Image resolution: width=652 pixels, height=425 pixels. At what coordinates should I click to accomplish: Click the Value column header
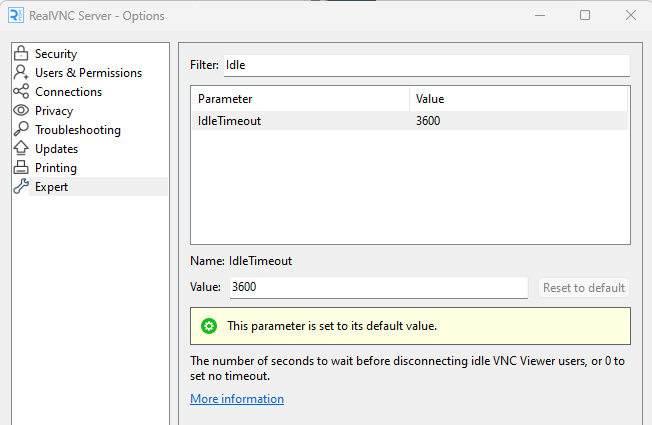[518, 99]
